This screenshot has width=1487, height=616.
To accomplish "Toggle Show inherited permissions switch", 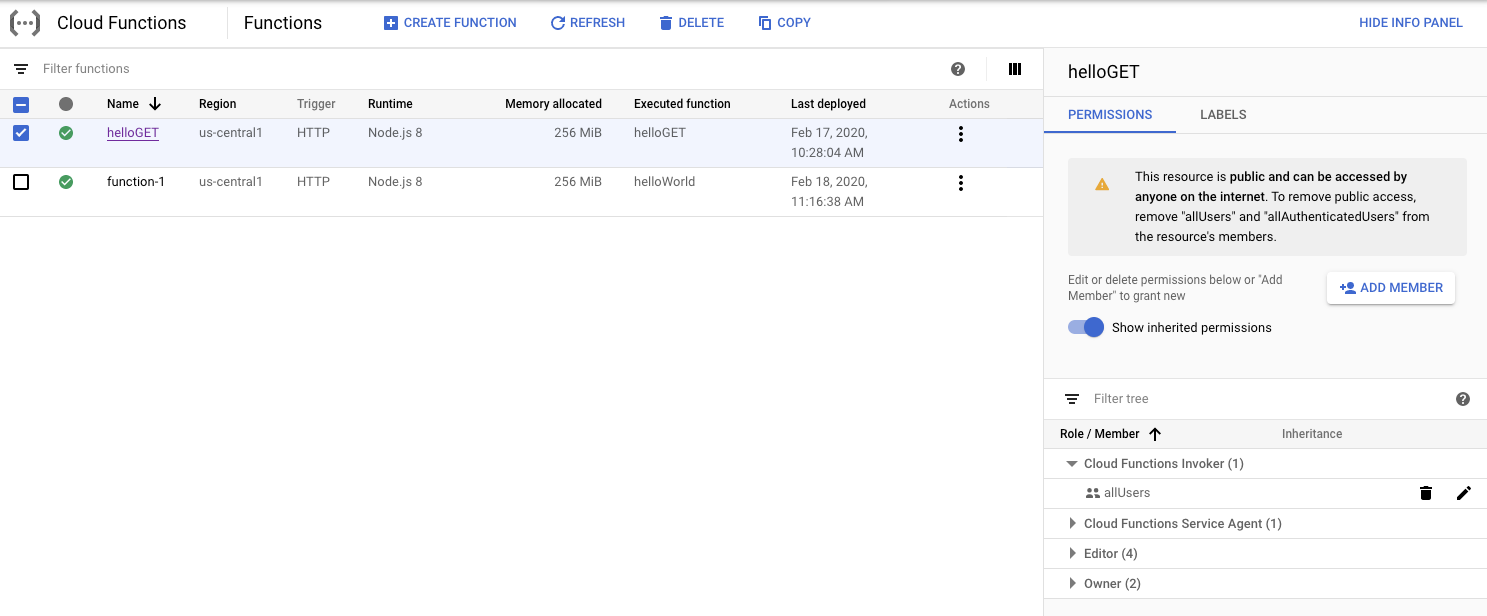I will 1086,327.
